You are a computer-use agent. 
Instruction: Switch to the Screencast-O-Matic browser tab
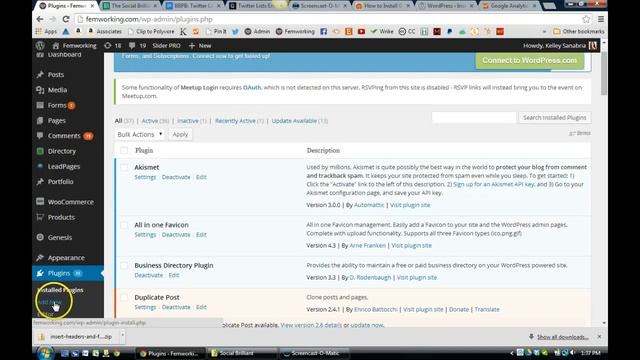[x=320, y=6]
